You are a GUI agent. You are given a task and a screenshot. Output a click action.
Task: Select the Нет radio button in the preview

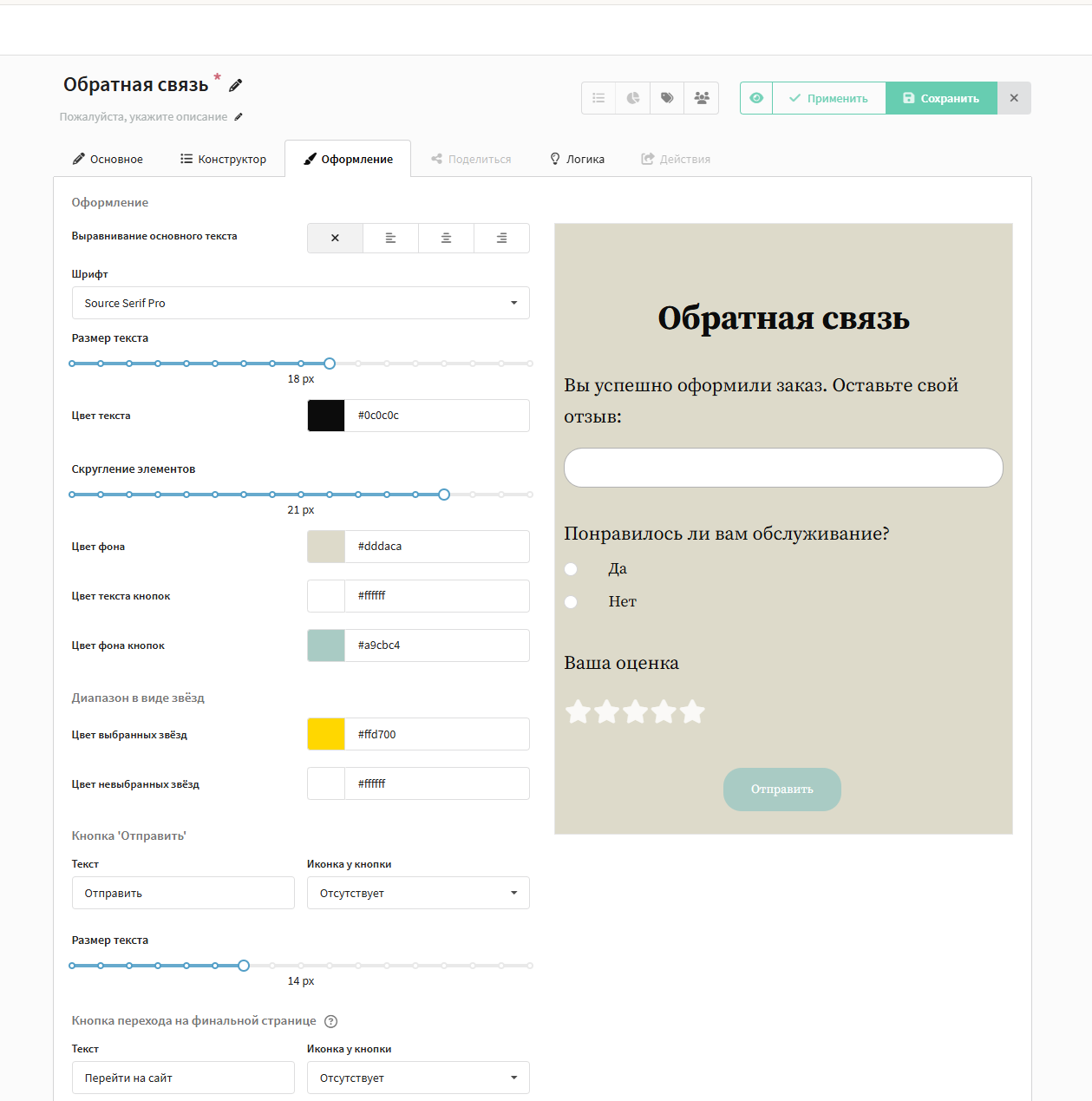tap(571, 601)
